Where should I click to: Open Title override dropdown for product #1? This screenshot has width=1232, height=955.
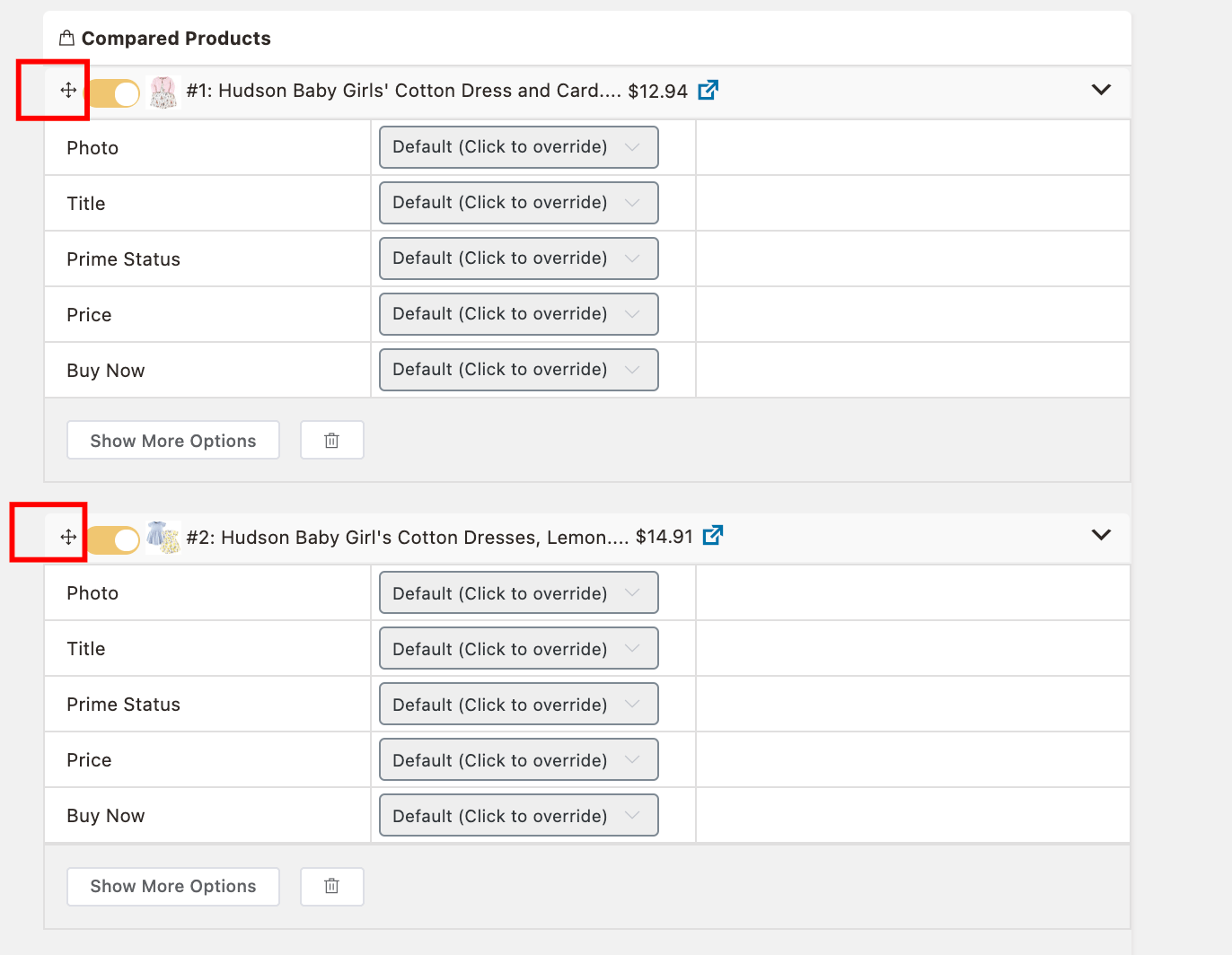(519, 203)
